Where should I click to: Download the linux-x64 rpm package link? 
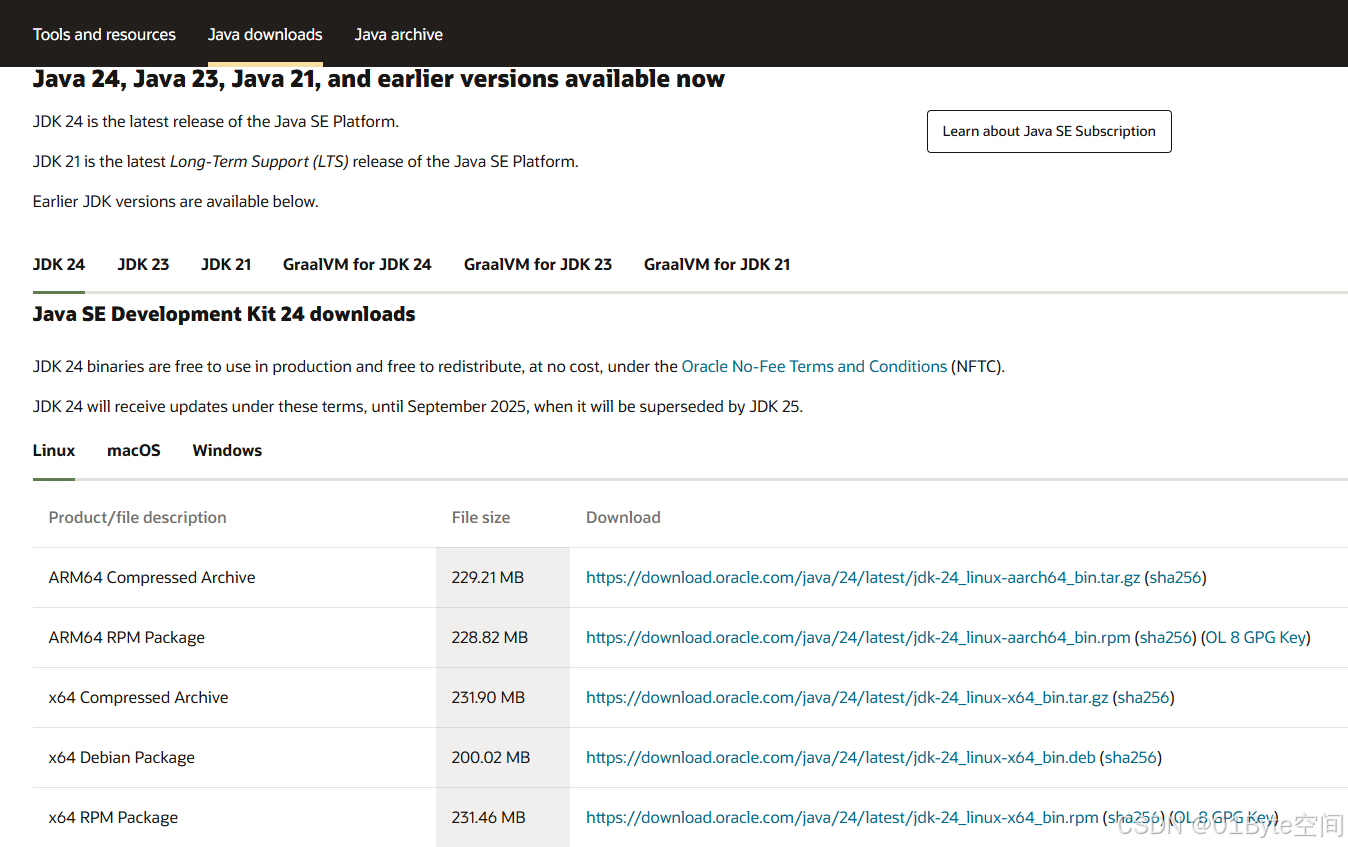[842, 817]
